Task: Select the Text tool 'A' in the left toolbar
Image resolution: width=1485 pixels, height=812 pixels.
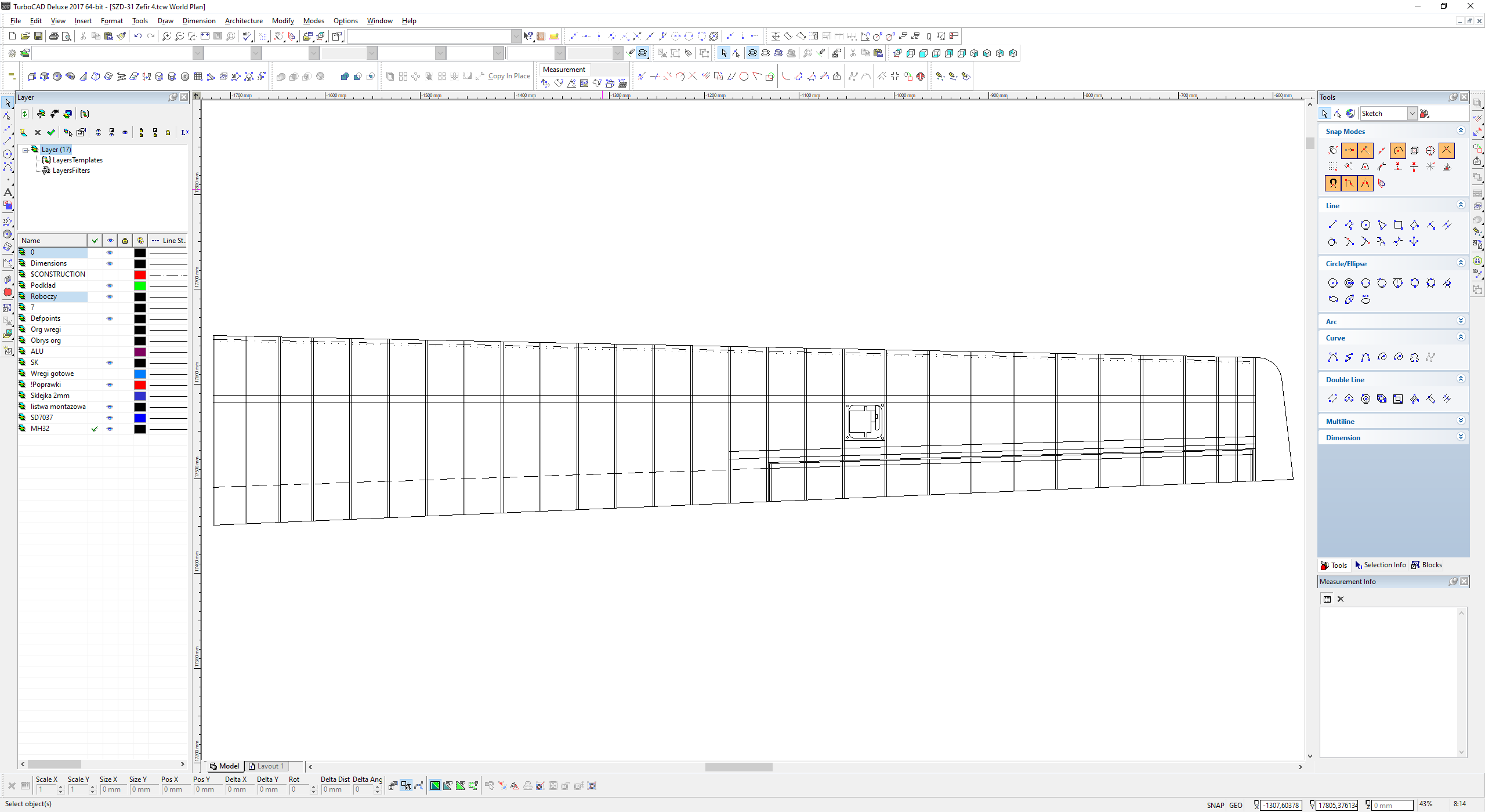Action: click(8, 192)
